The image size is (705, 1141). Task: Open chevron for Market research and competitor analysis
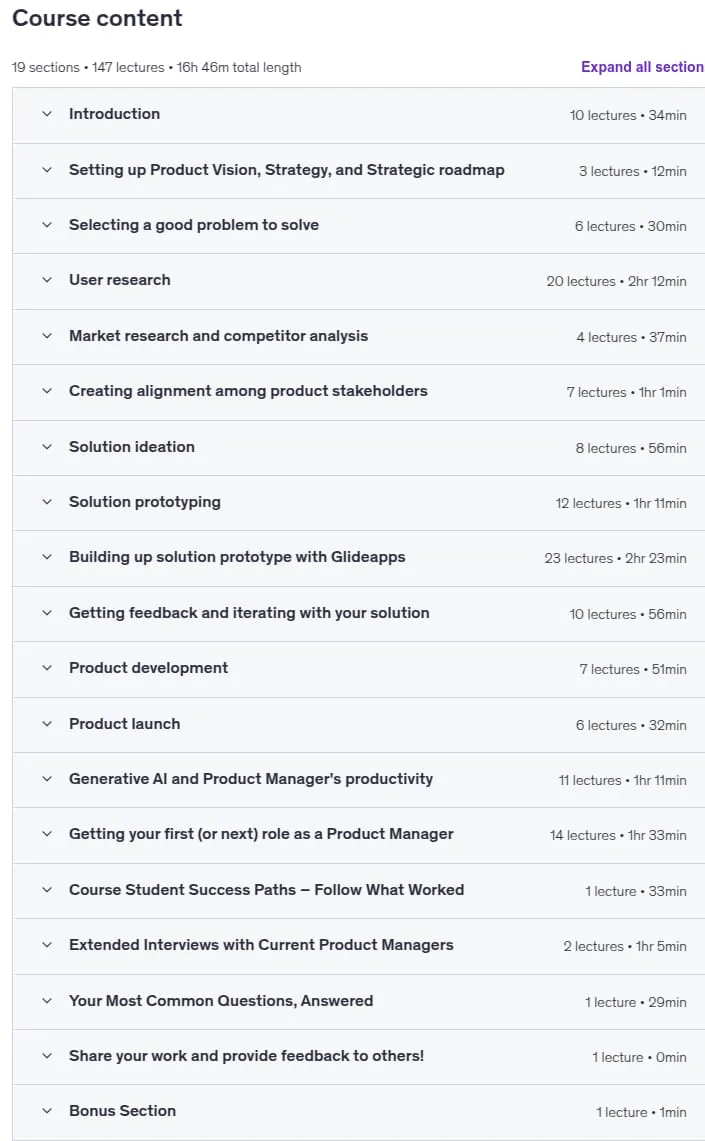pyautogui.click(x=47, y=336)
